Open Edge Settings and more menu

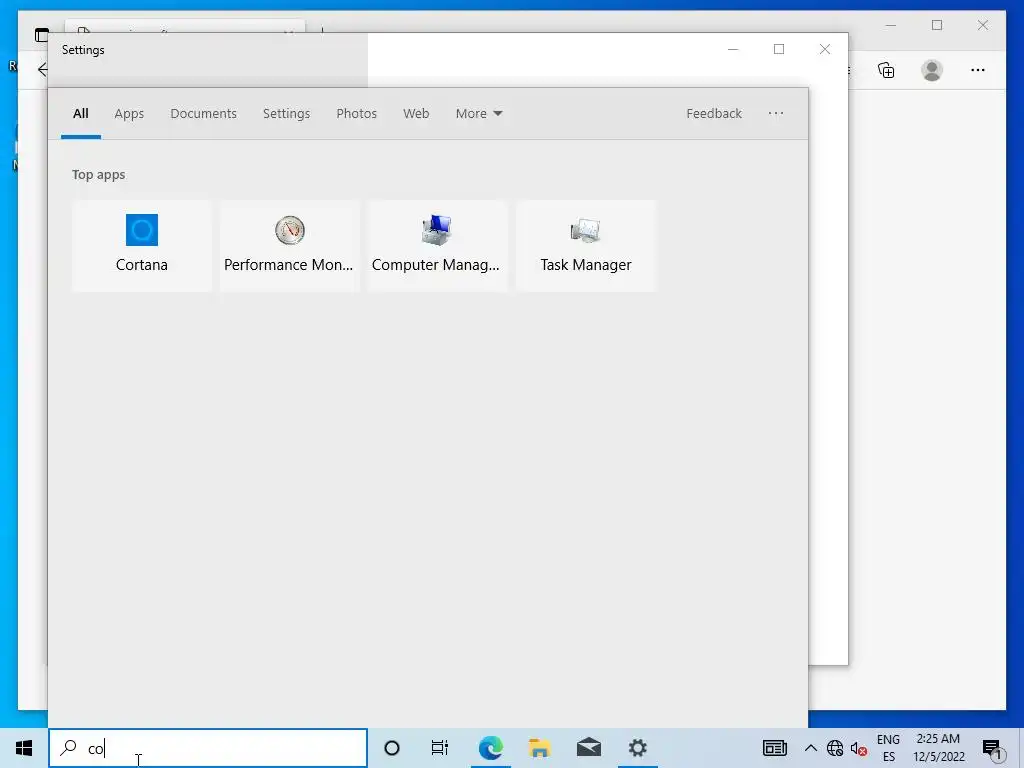point(978,70)
